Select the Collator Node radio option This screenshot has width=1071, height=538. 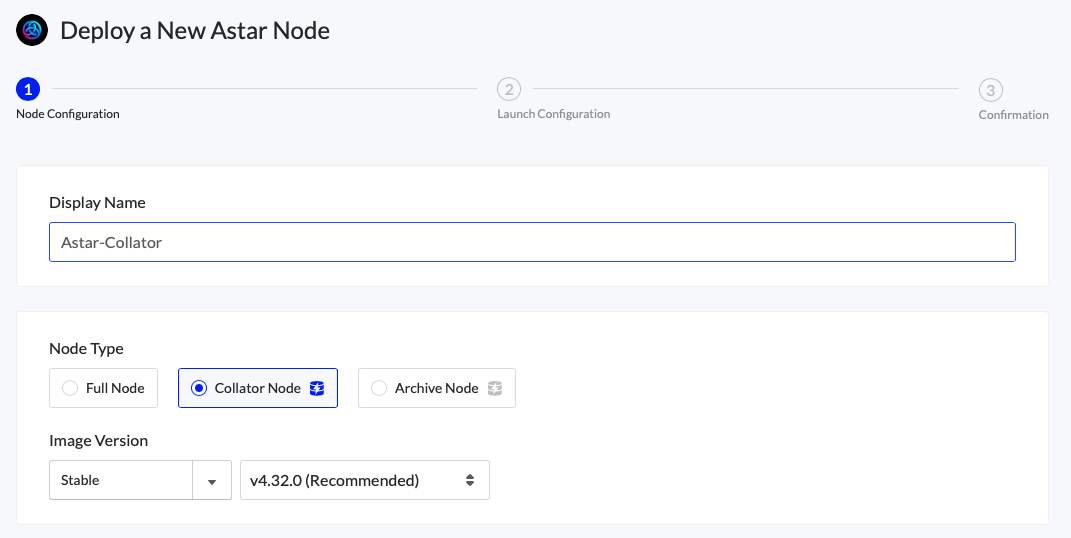199,388
